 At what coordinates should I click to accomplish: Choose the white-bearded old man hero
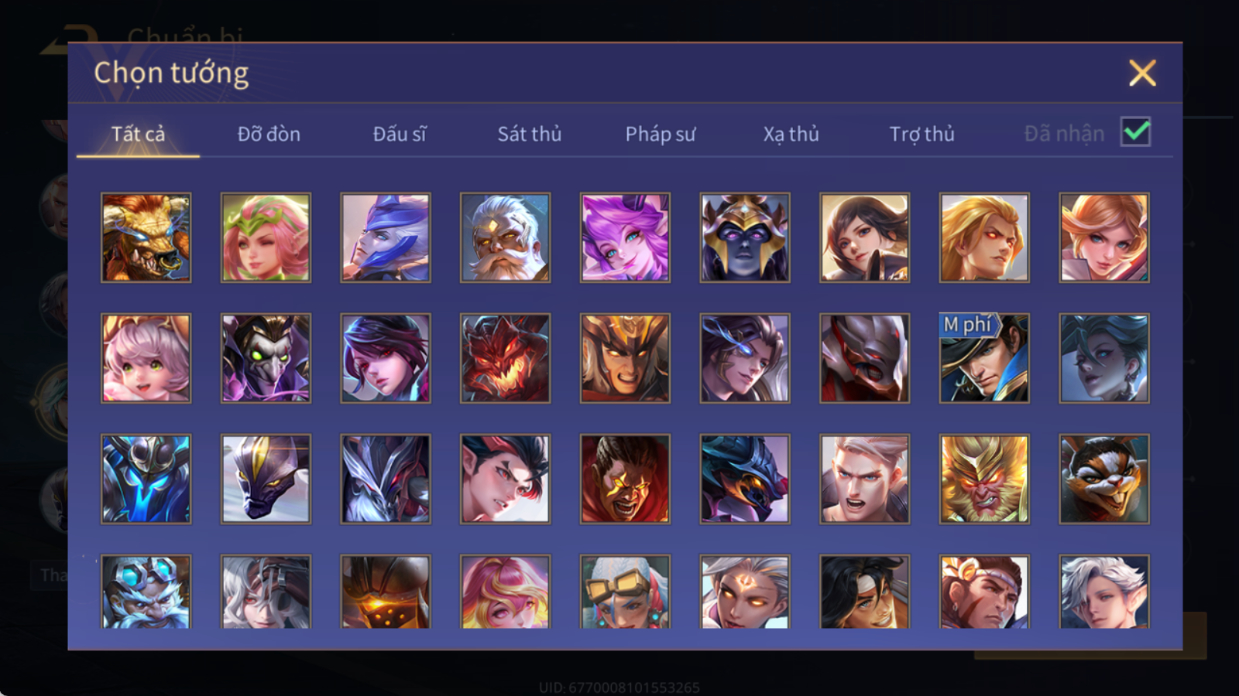coord(505,238)
